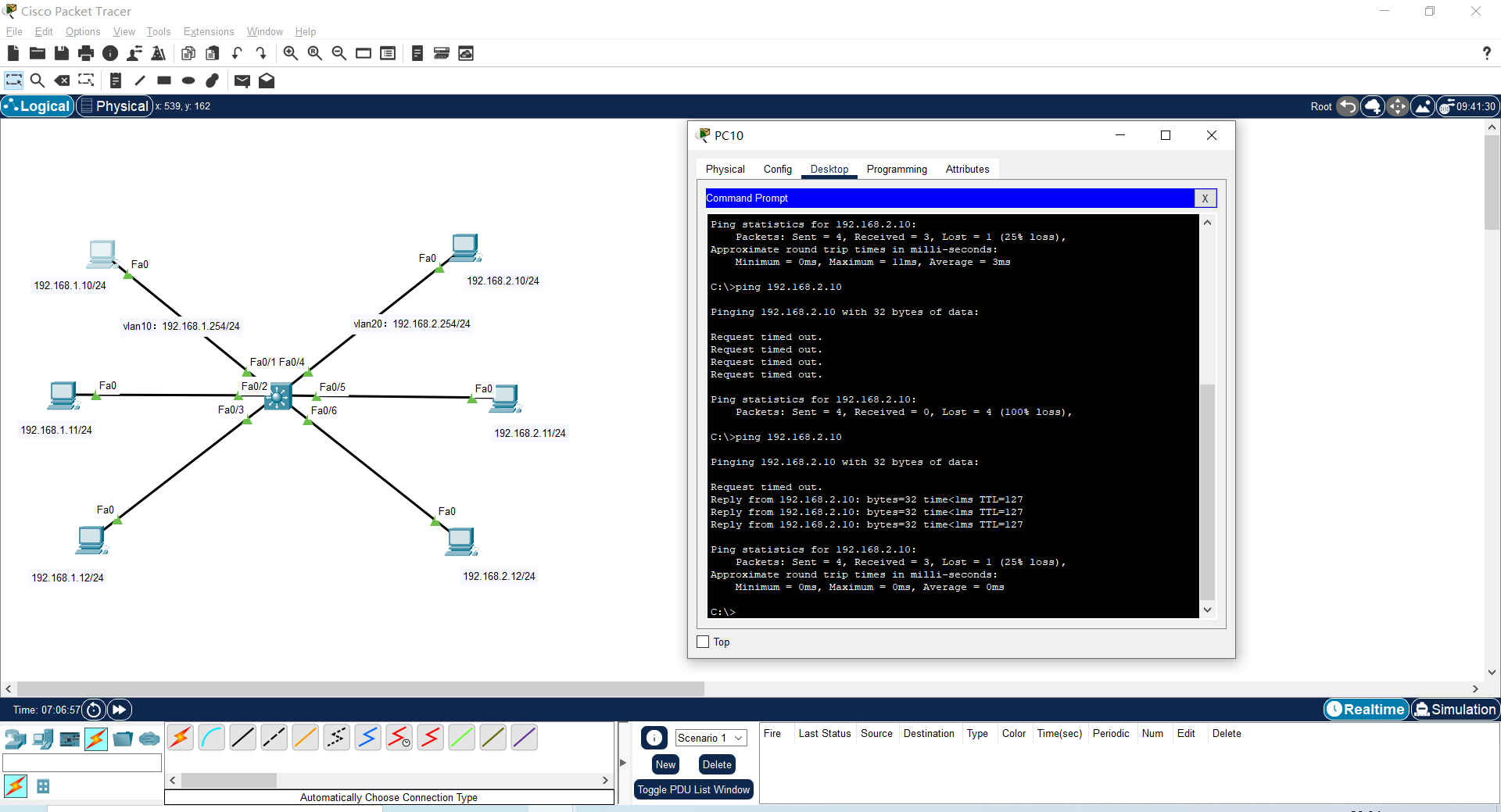Click the Toggle PDU List Window button
The width and height of the screenshot is (1501, 812).
click(x=693, y=789)
